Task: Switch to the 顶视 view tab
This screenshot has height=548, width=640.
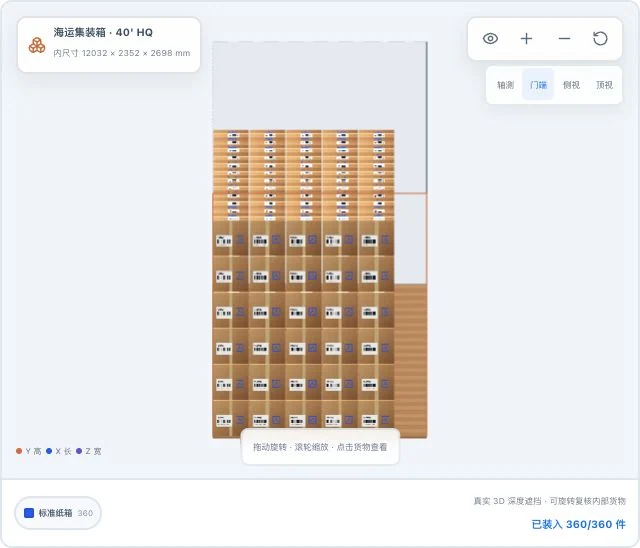Action: point(604,85)
